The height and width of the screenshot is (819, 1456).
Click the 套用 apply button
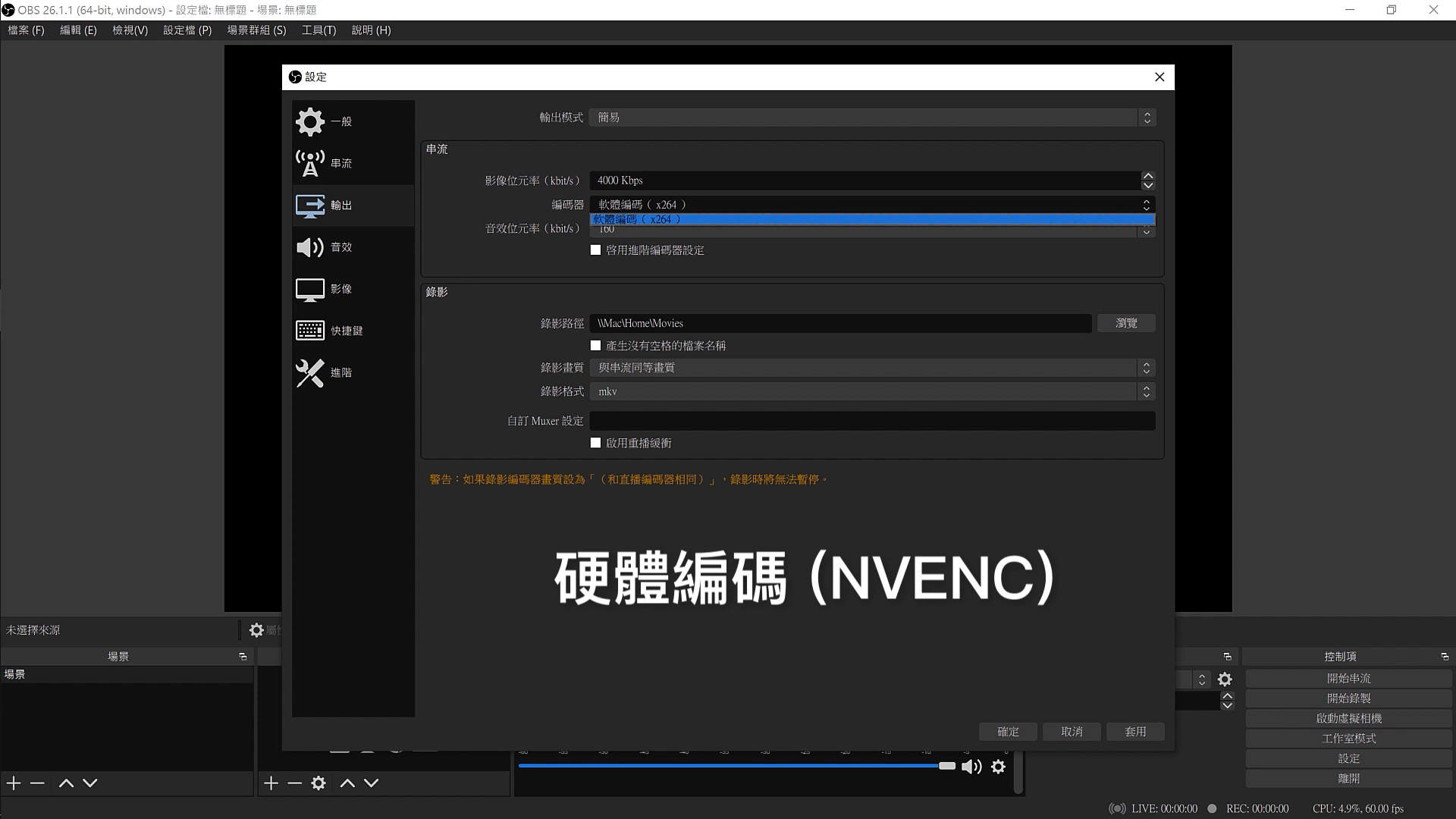1135,732
